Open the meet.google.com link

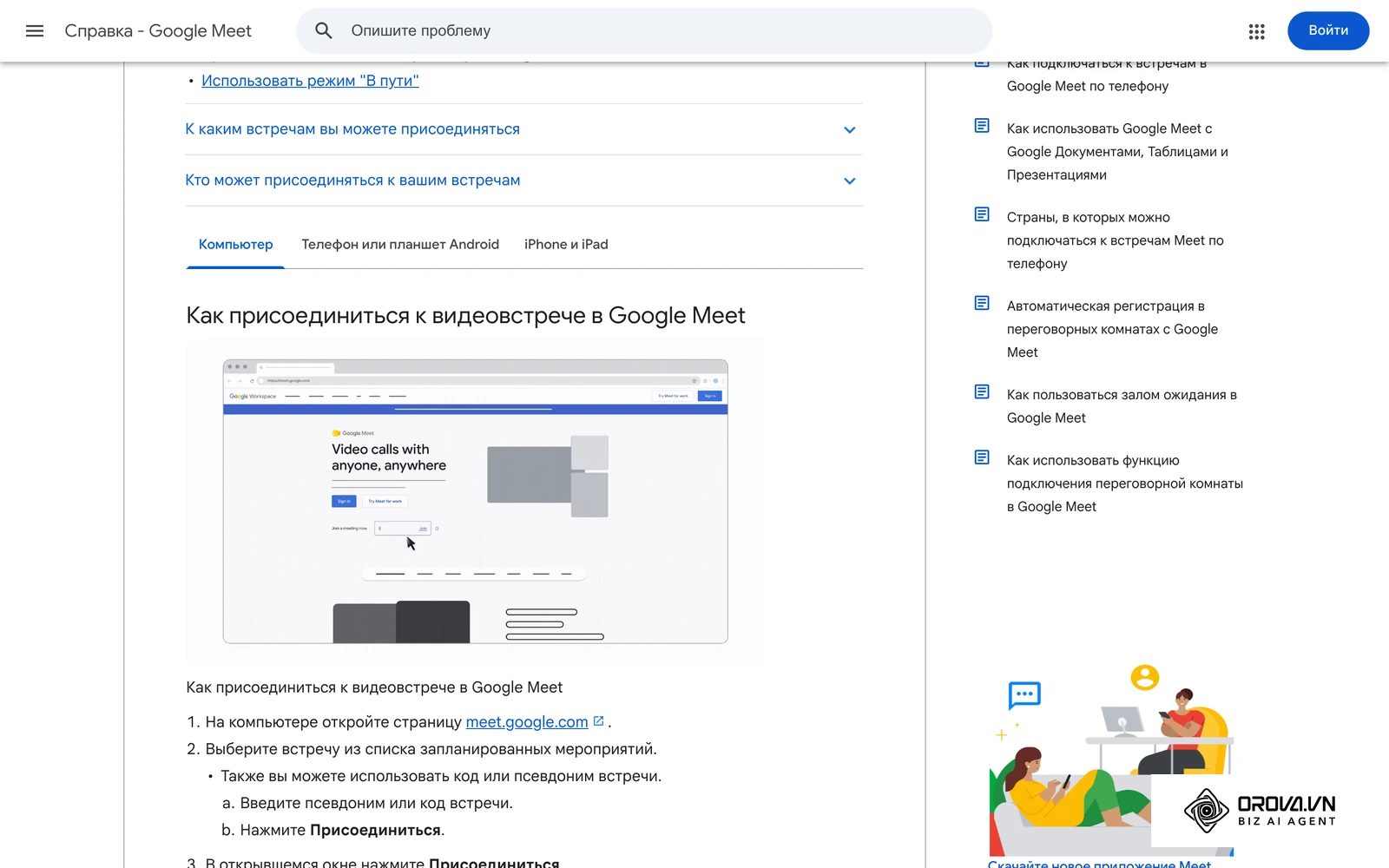click(527, 722)
